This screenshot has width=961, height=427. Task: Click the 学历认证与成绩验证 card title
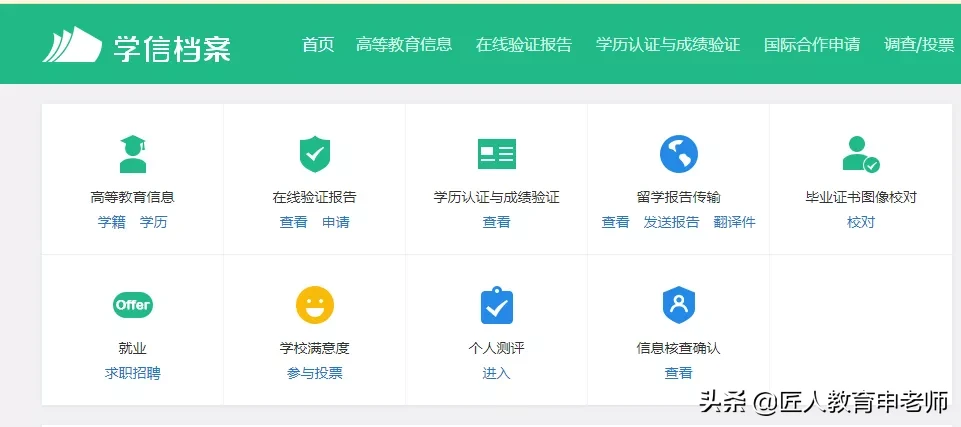(x=496, y=197)
